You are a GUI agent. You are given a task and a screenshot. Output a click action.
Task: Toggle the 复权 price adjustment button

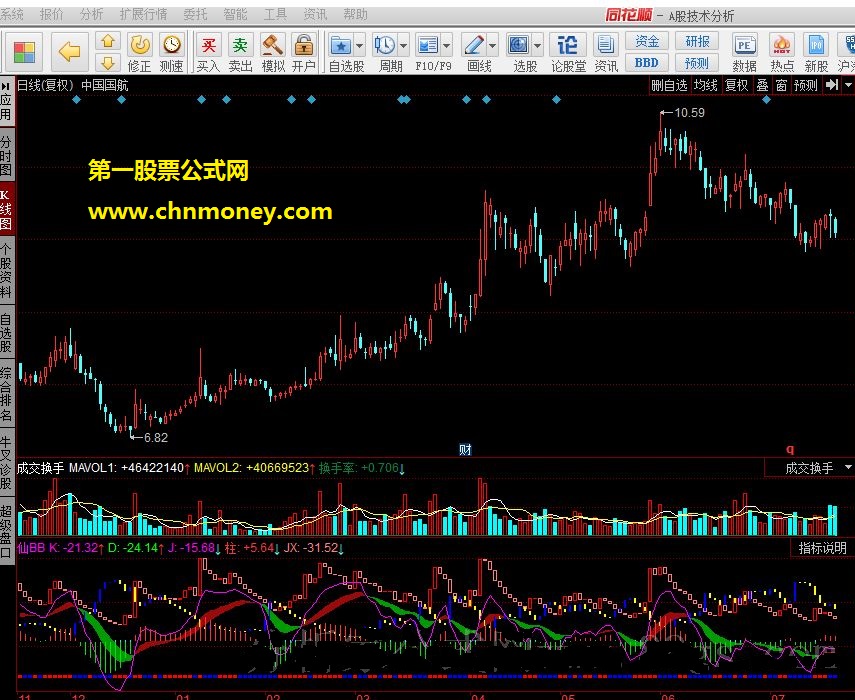[736, 85]
